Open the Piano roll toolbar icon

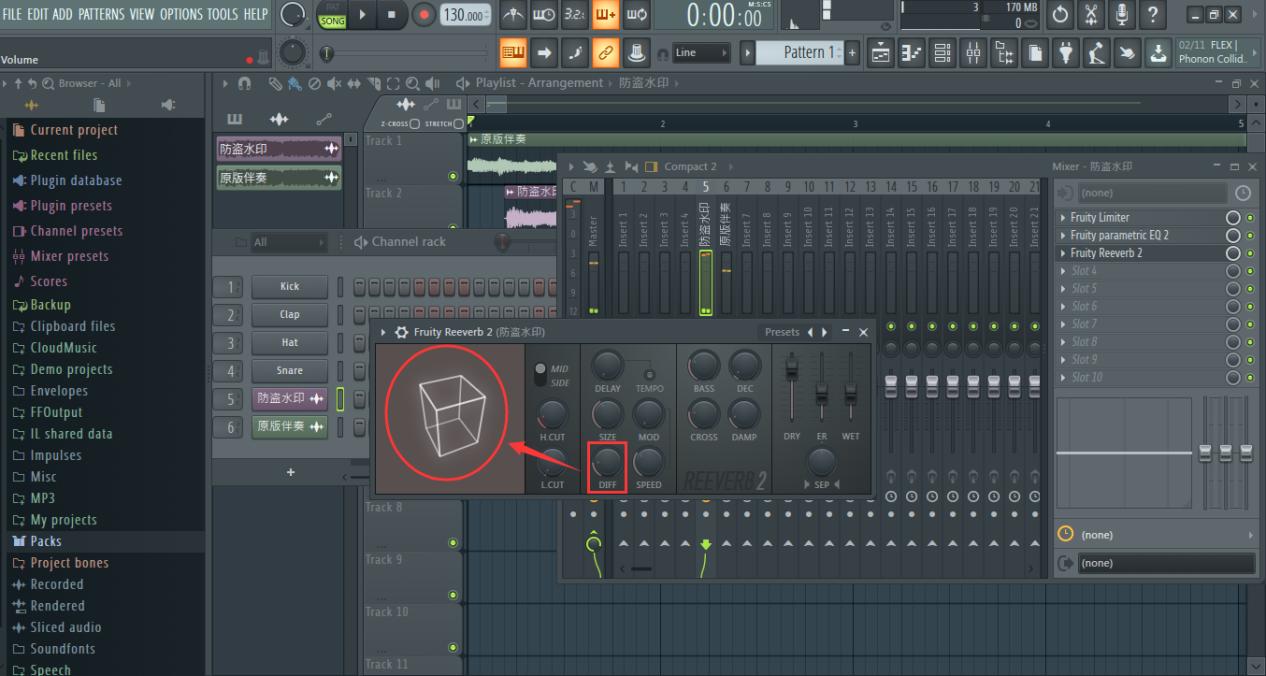coord(911,52)
